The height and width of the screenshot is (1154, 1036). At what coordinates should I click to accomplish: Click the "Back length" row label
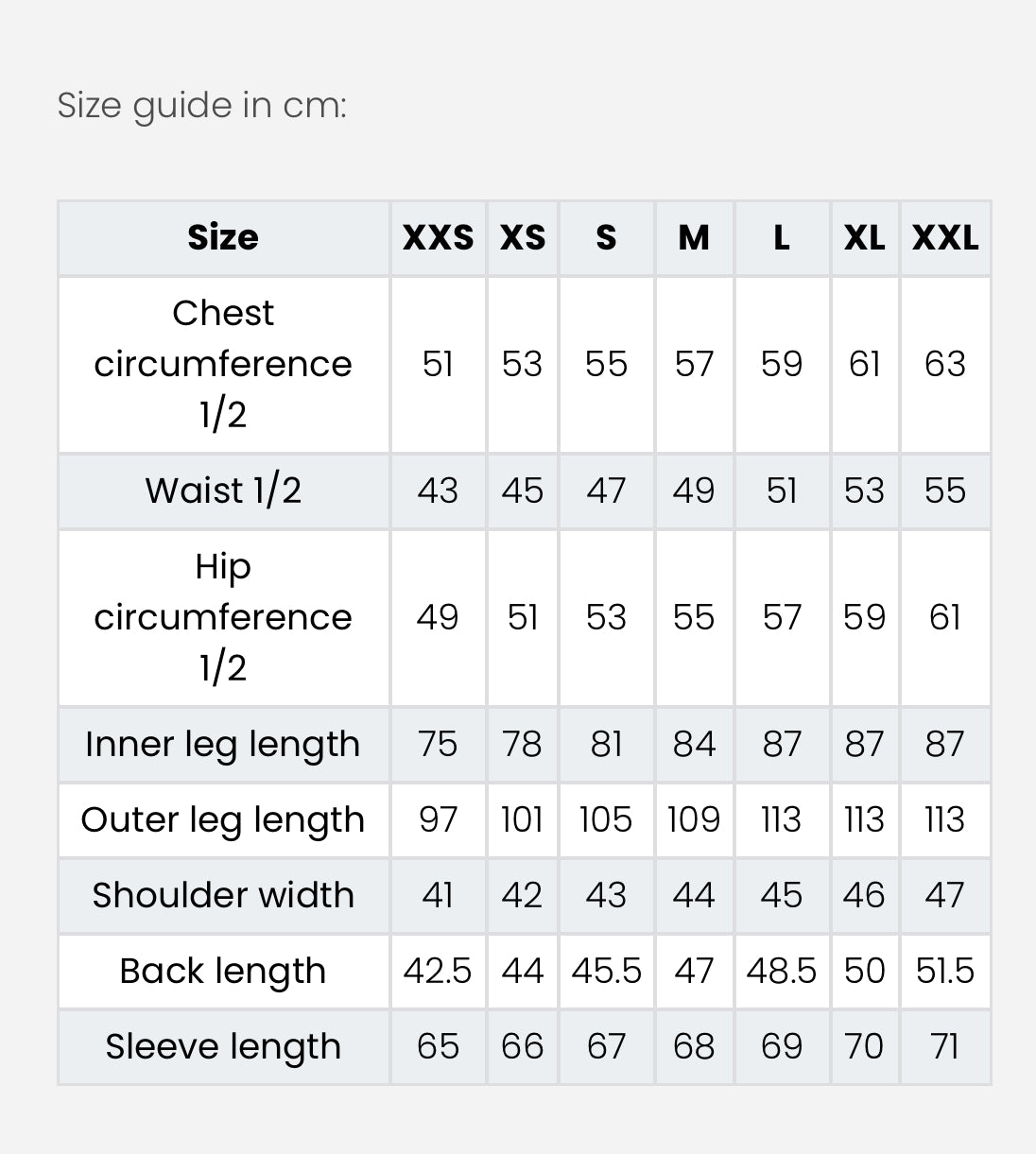[x=223, y=971]
